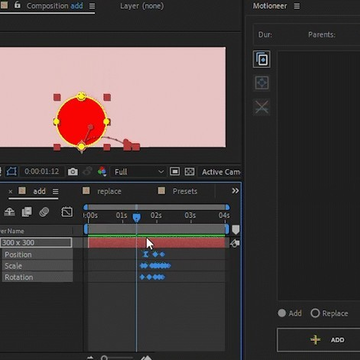Select the Rotation property

19,277
